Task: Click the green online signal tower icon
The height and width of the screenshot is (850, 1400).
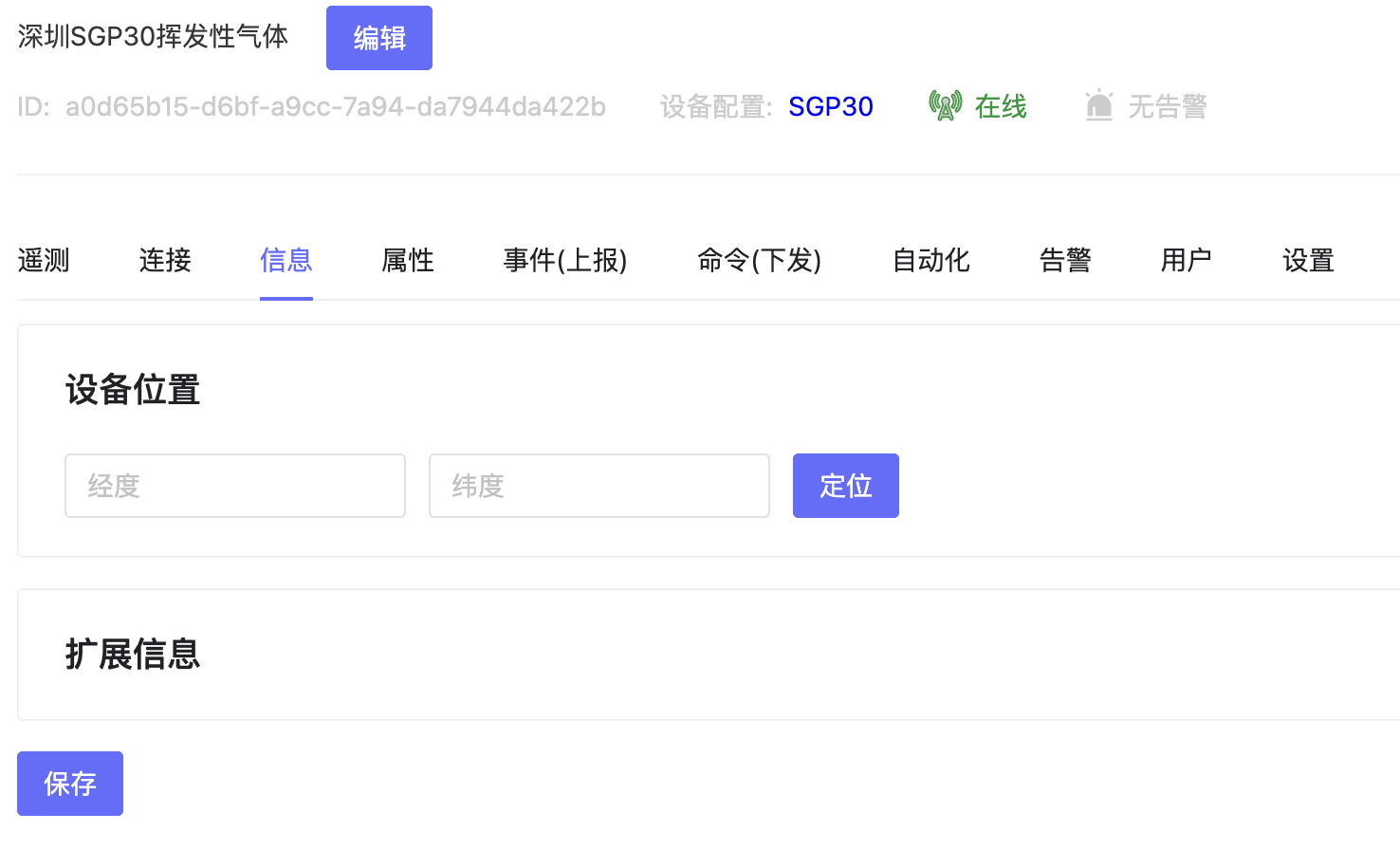Action: [945, 106]
